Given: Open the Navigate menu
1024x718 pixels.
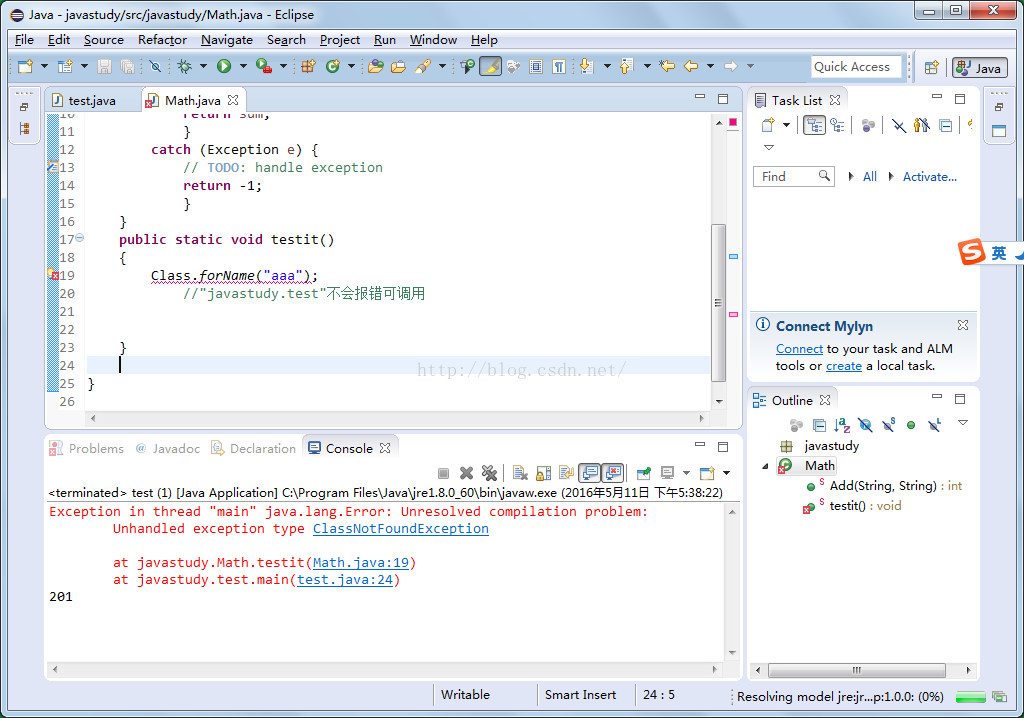Looking at the screenshot, I should pos(227,40).
